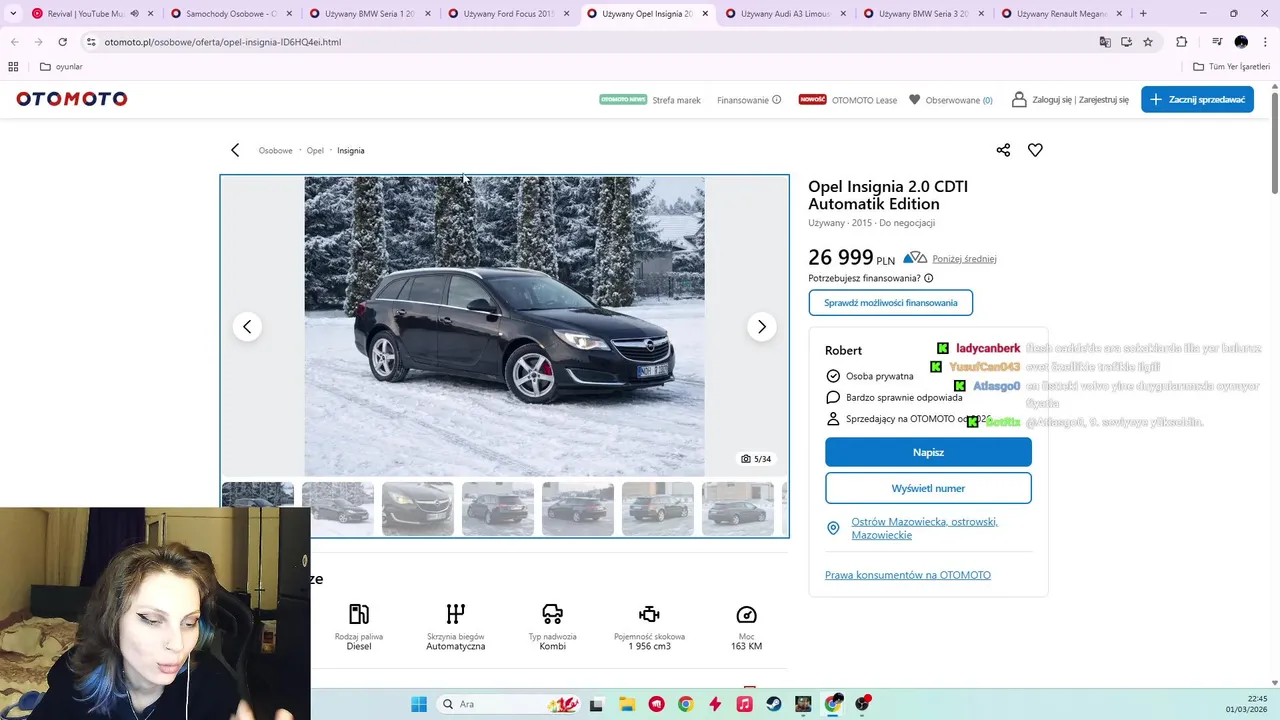Close the Opel Insignia tab

(x=705, y=14)
